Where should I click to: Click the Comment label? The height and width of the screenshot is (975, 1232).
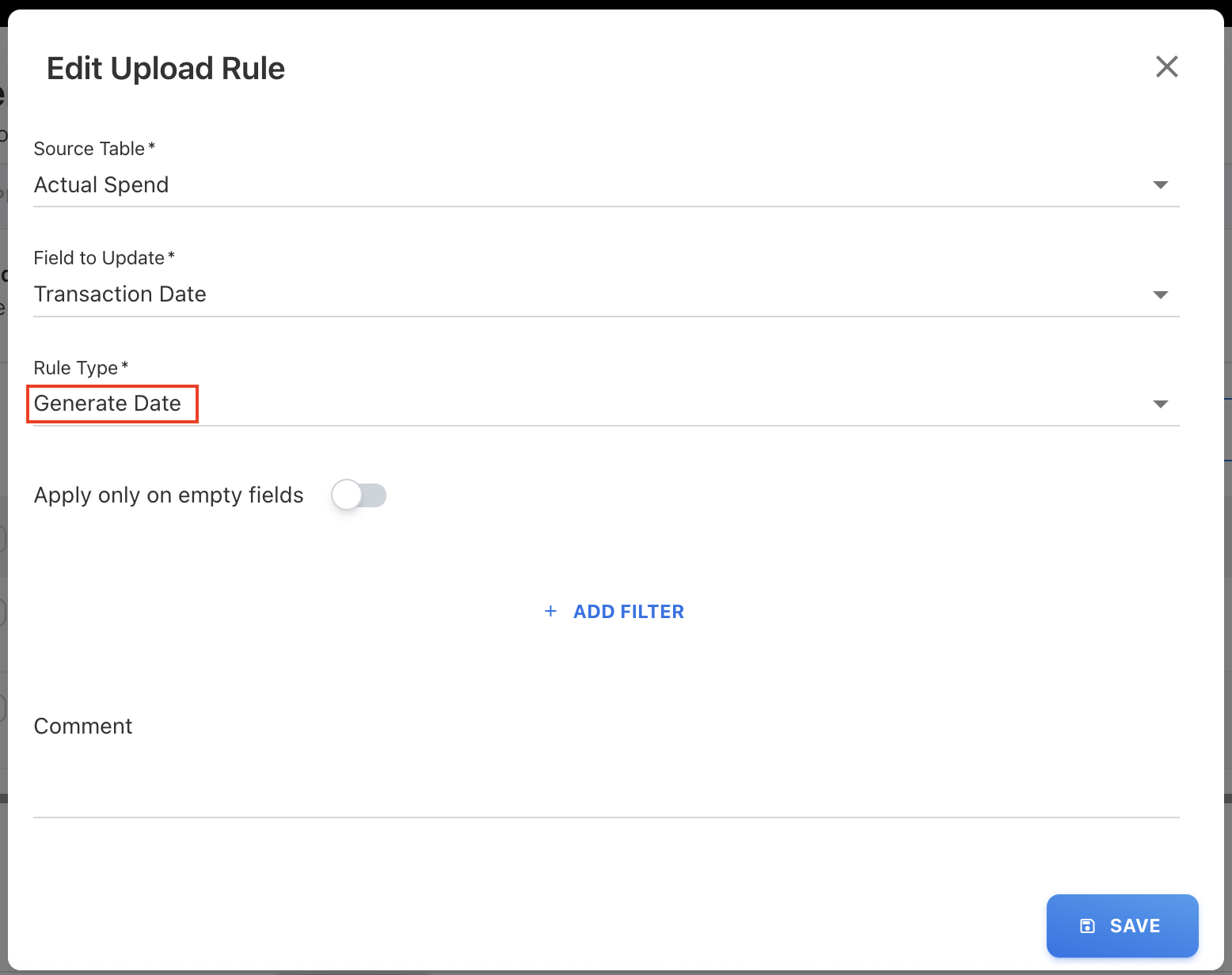click(83, 727)
